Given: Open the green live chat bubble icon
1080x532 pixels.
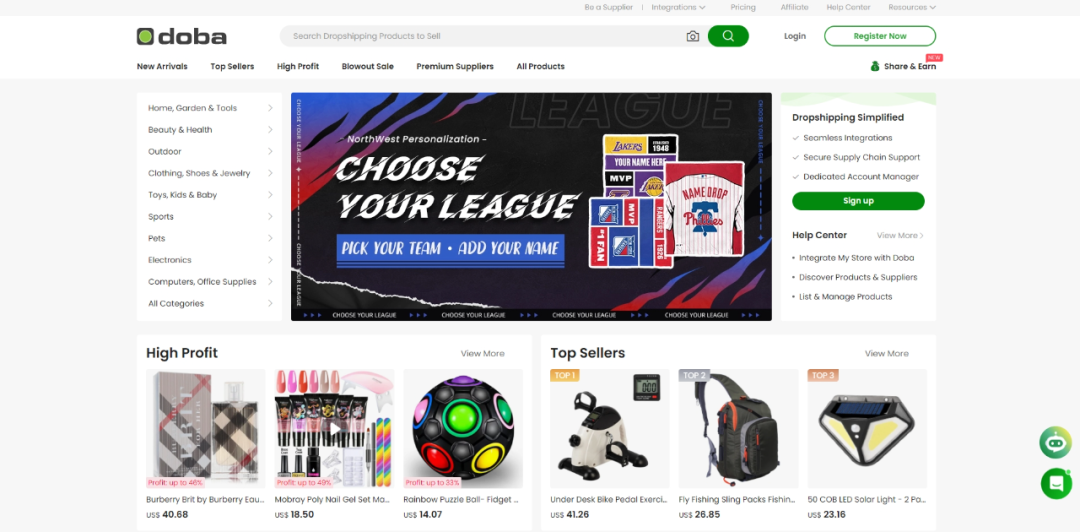Looking at the screenshot, I should tap(1056, 483).
